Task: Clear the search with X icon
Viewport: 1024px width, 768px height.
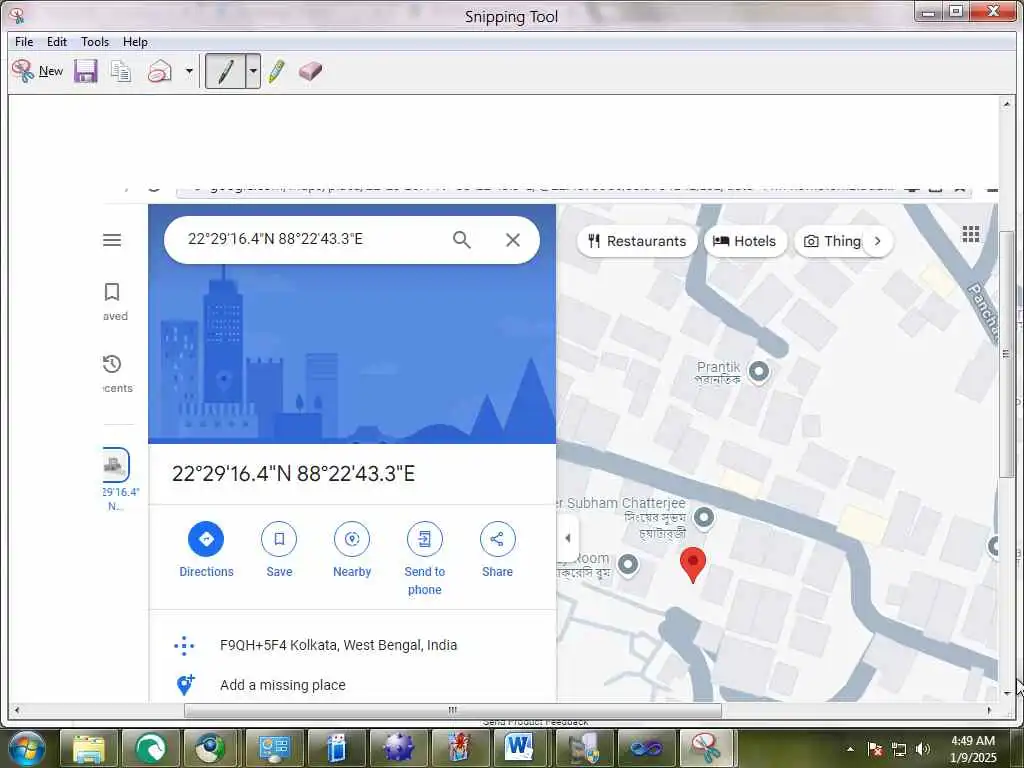Action: point(513,240)
